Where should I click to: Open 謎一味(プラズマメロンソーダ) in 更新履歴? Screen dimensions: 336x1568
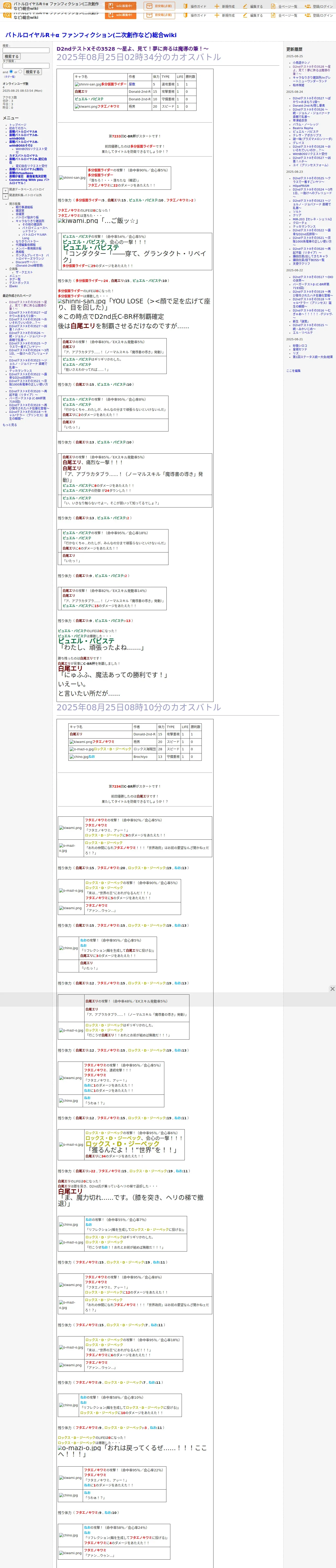pos(312,139)
